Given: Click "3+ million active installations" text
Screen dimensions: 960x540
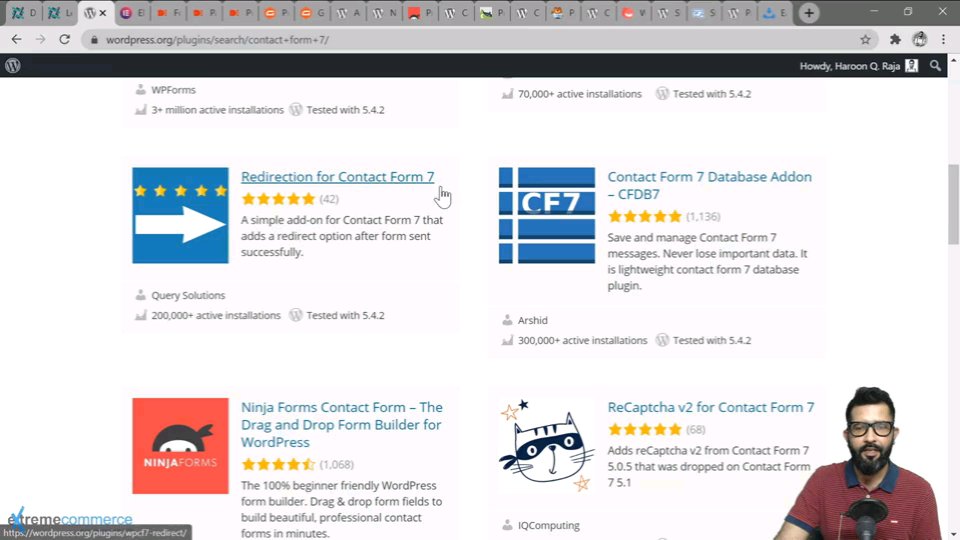Looking at the screenshot, I should pyautogui.click(x=217, y=110).
